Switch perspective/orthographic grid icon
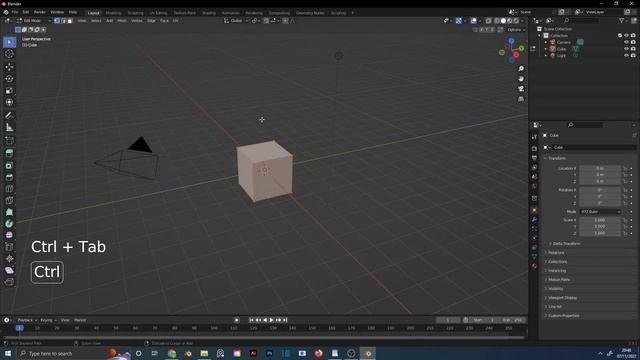 click(521, 99)
